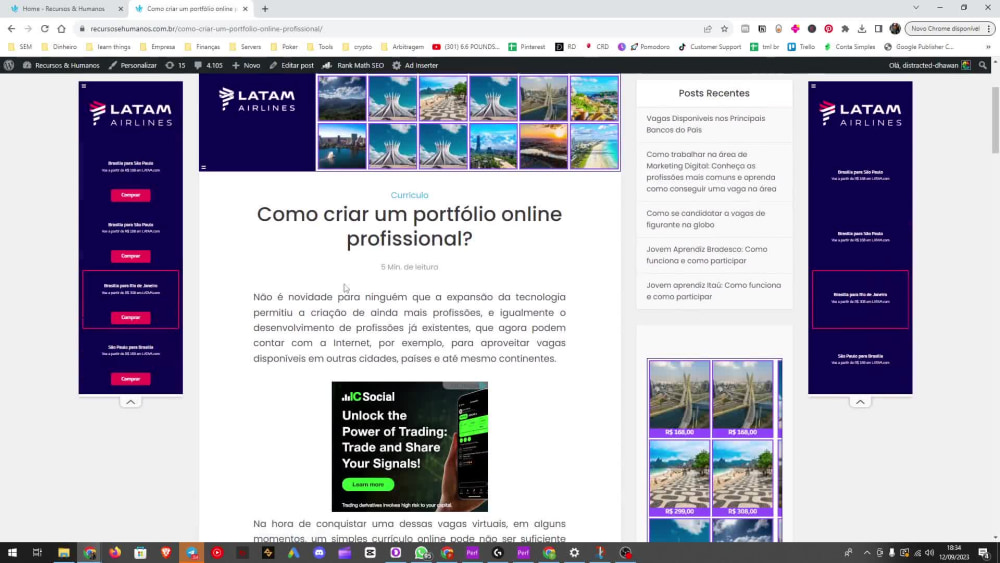
Task: Click Editar post in the admin bar
Action: tap(291, 65)
